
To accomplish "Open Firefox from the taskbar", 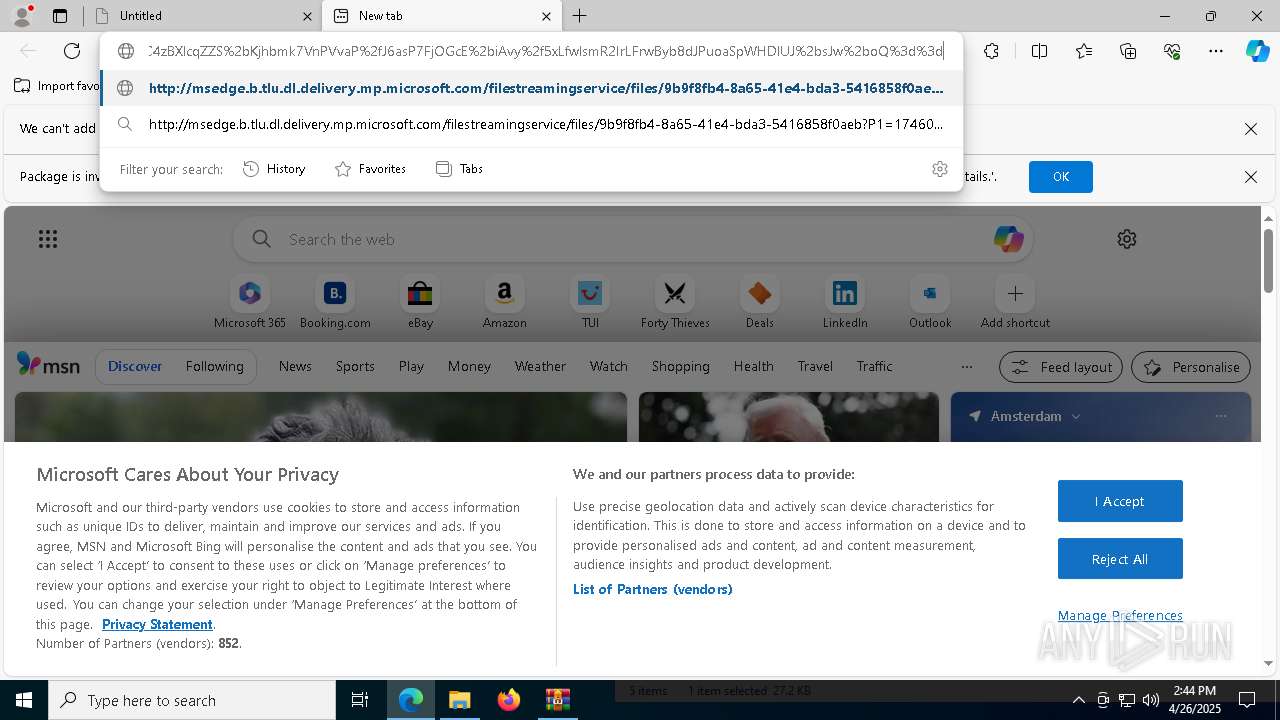I will coord(509,700).
